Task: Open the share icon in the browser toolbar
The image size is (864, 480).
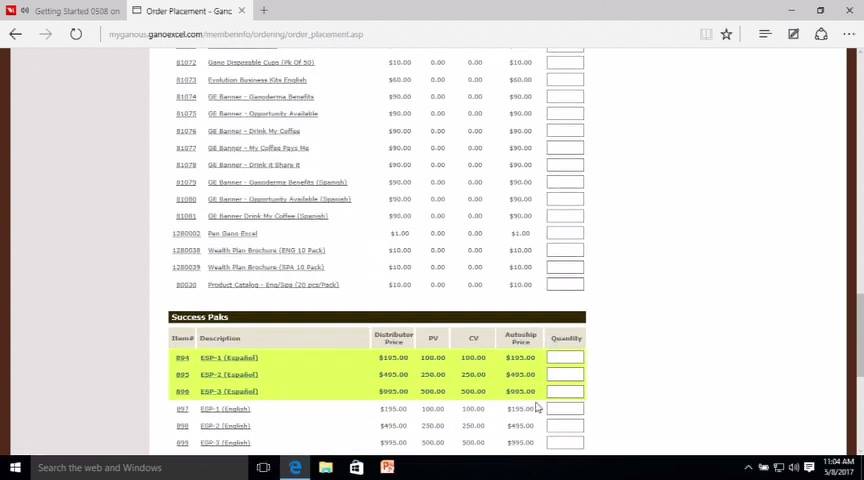Action: point(821,34)
